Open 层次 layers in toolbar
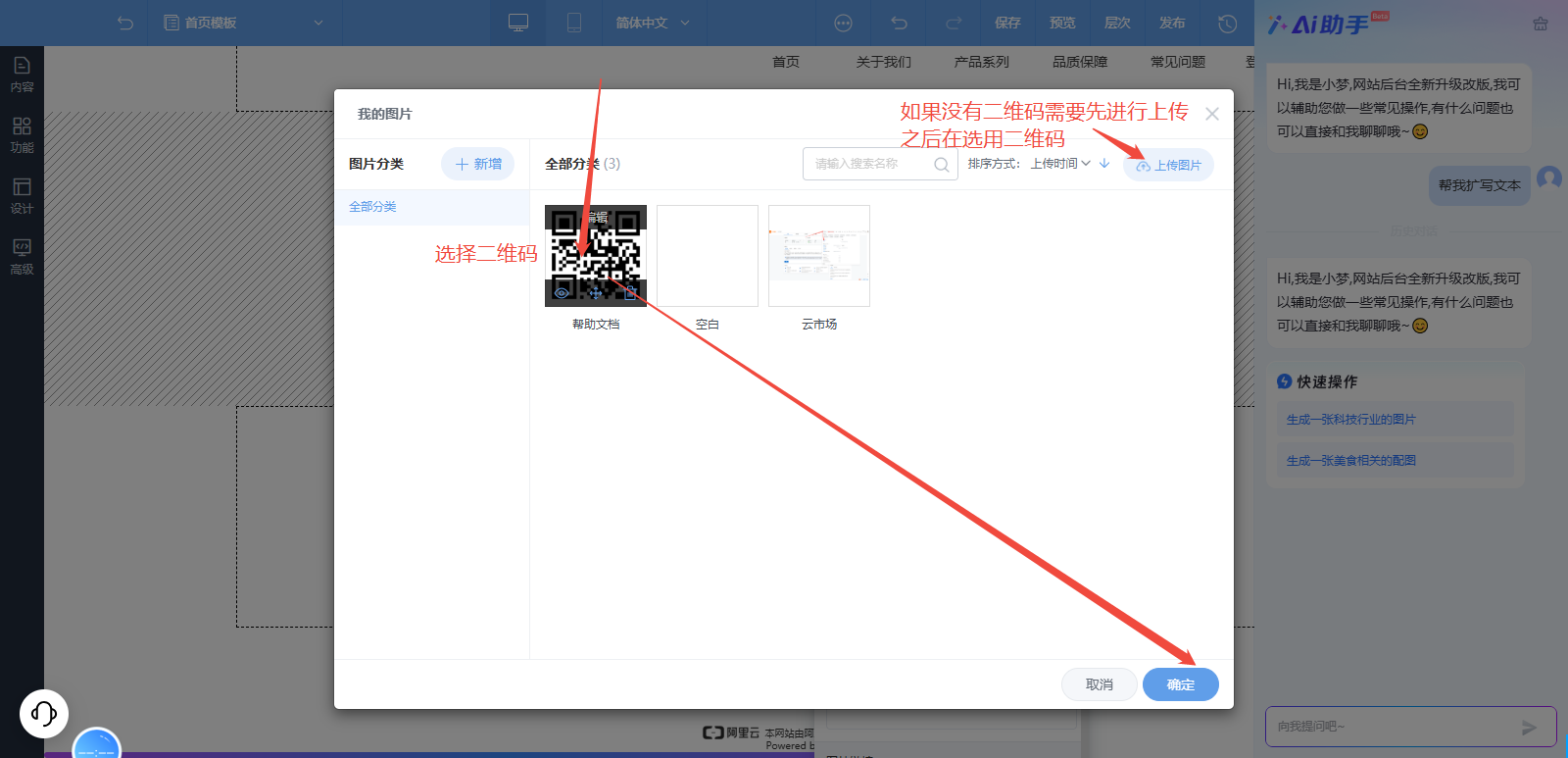 pyautogui.click(x=1117, y=23)
